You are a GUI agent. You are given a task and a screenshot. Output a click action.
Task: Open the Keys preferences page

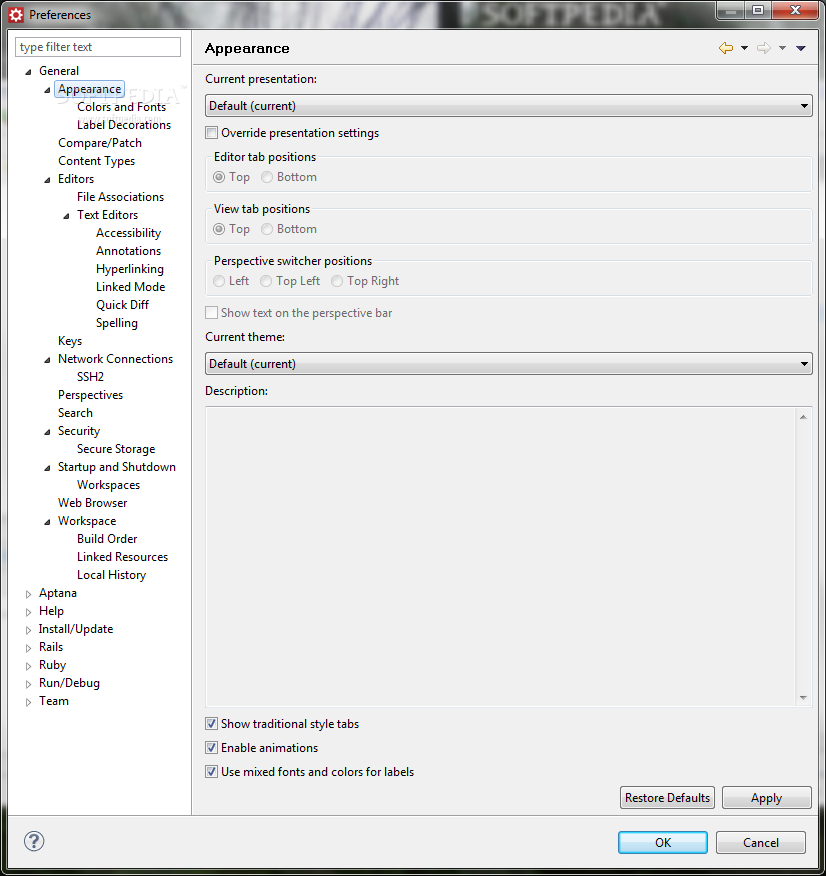click(x=70, y=341)
